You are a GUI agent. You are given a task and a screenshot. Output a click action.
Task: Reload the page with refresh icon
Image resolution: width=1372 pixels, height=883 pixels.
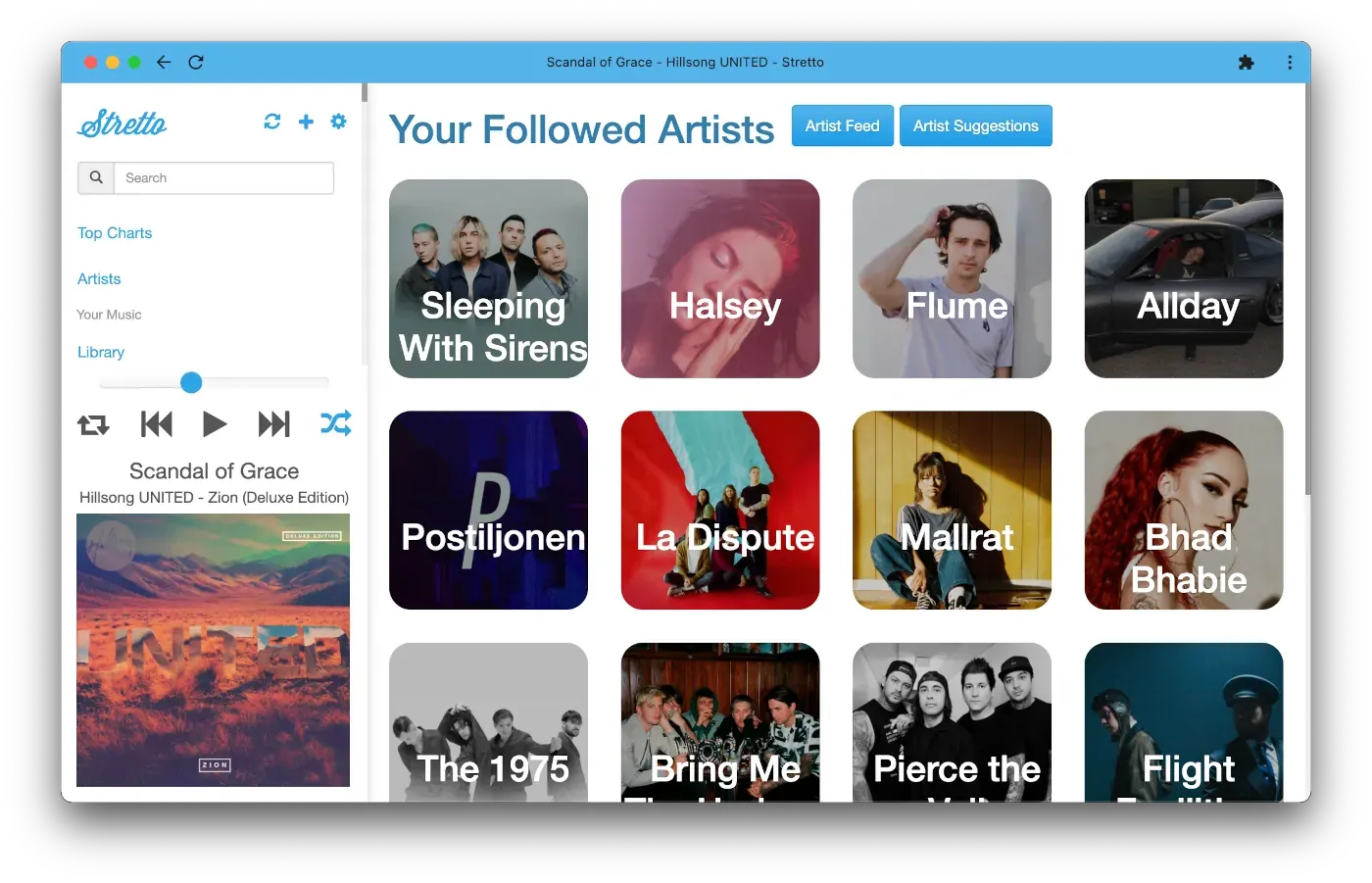(x=196, y=62)
